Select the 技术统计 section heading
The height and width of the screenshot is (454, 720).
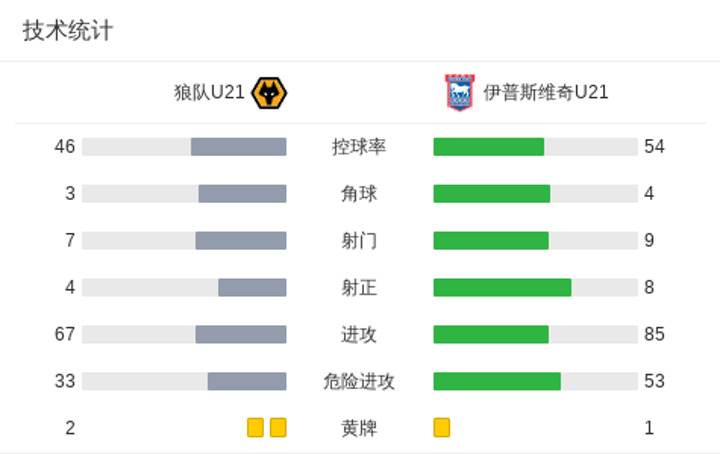coord(68,30)
